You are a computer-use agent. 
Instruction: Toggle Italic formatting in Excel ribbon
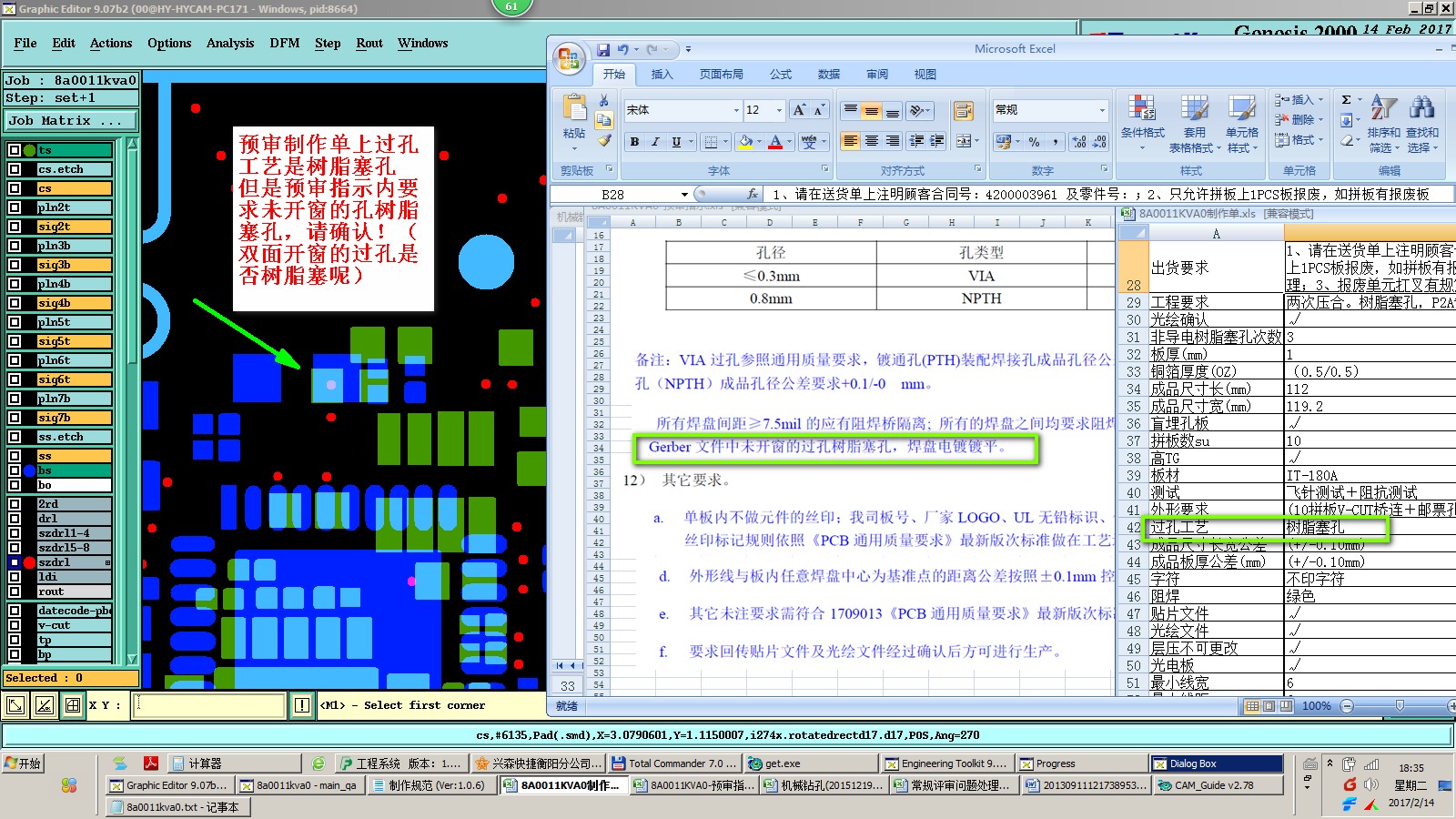click(655, 142)
